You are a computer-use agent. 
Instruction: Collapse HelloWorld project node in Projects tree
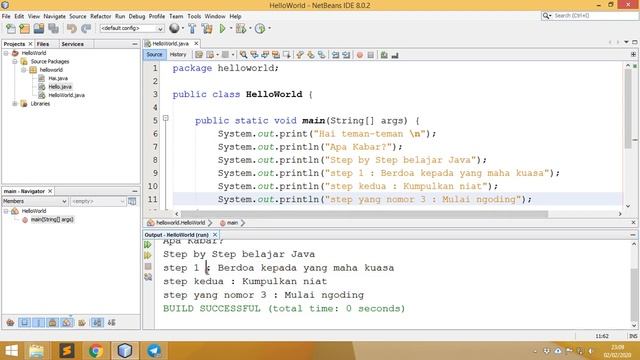6,53
